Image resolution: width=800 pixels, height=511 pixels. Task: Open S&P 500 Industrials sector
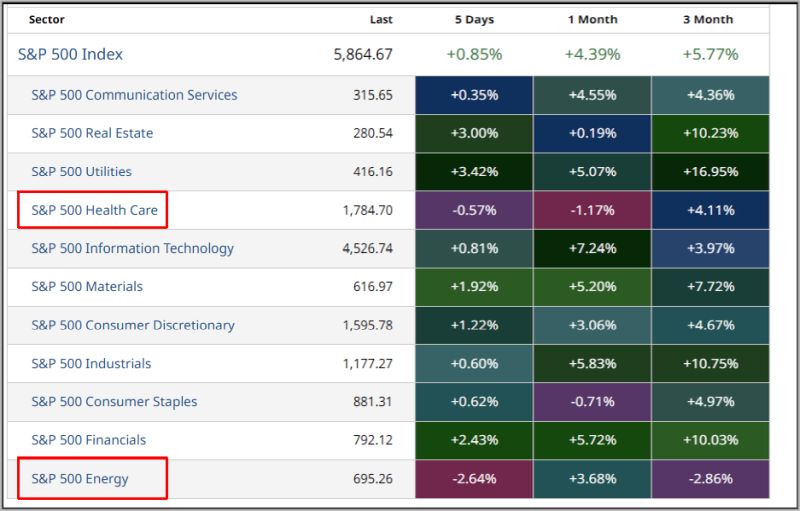tap(91, 363)
